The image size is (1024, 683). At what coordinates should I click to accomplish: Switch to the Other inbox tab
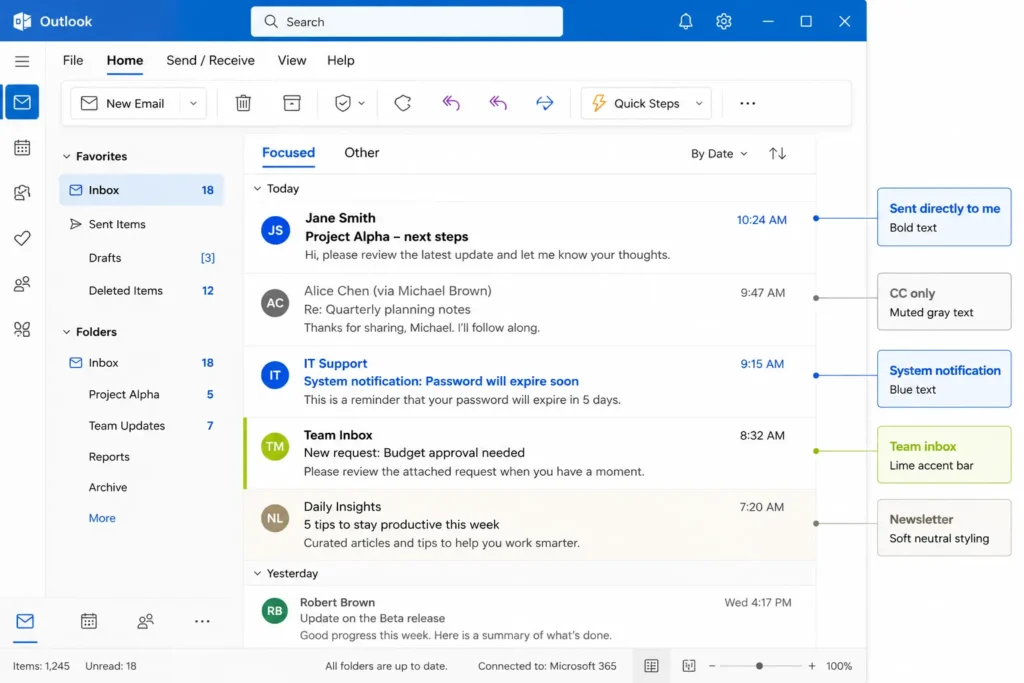(361, 153)
